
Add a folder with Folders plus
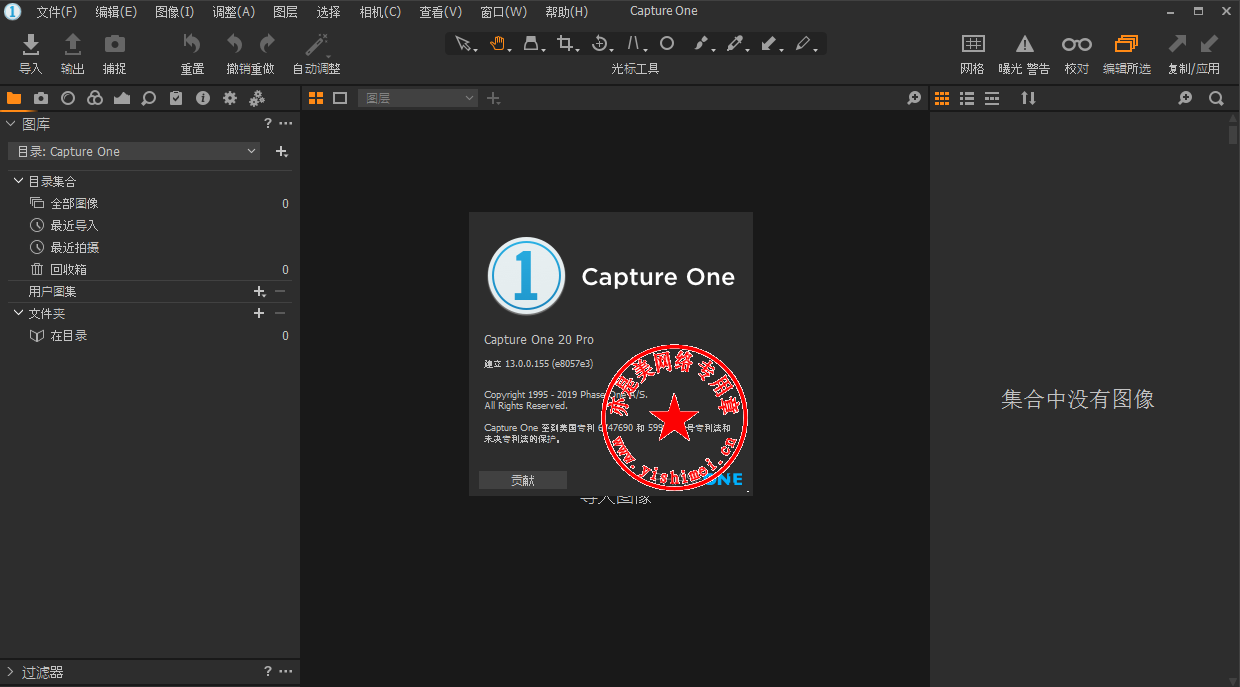259,313
